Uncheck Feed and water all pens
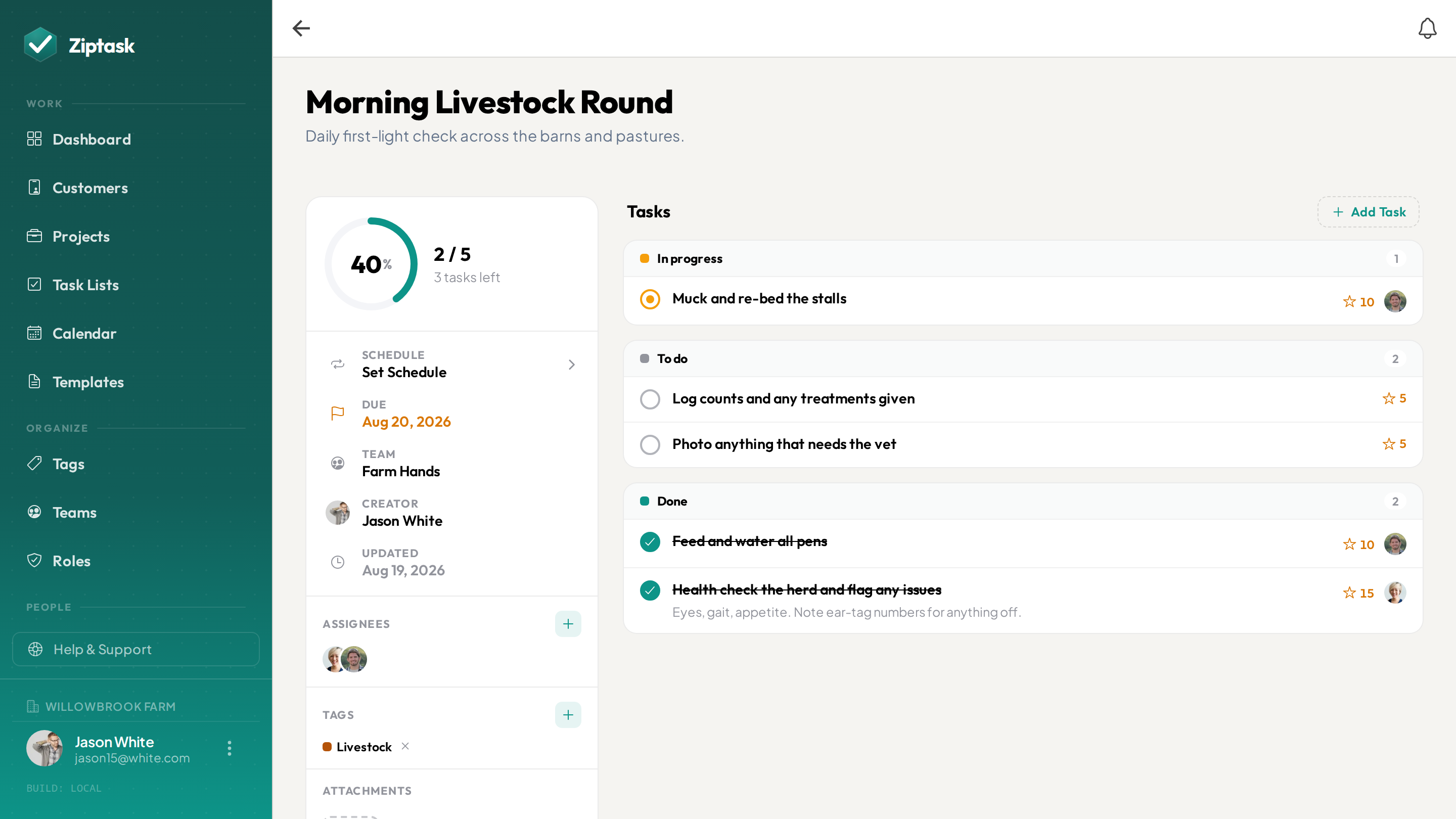Viewport: 1456px width, 819px height. [x=650, y=541]
